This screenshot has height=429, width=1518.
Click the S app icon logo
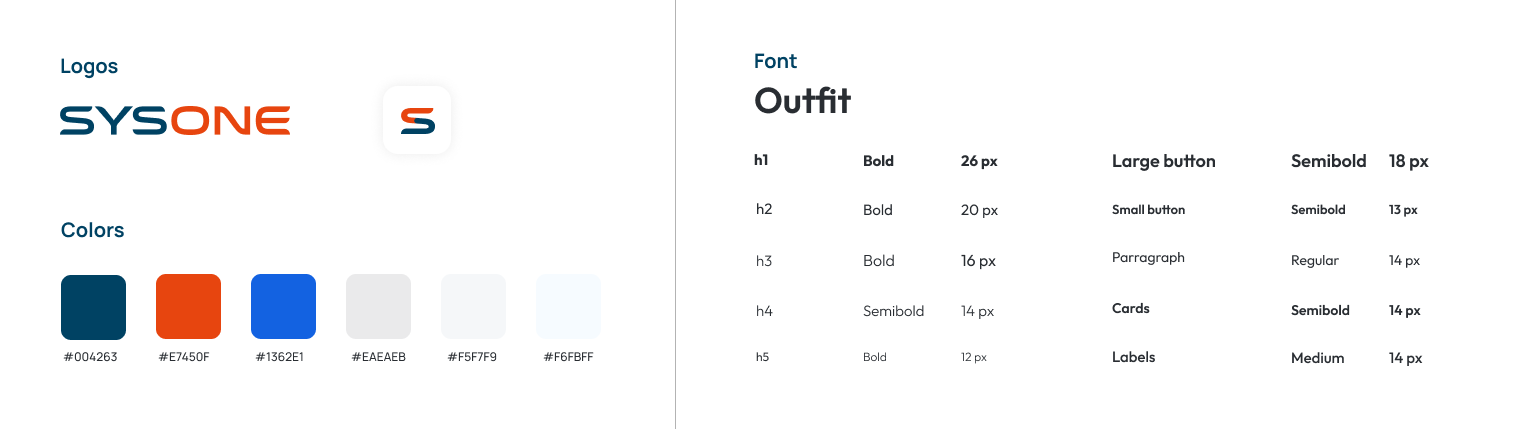click(417, 121)
